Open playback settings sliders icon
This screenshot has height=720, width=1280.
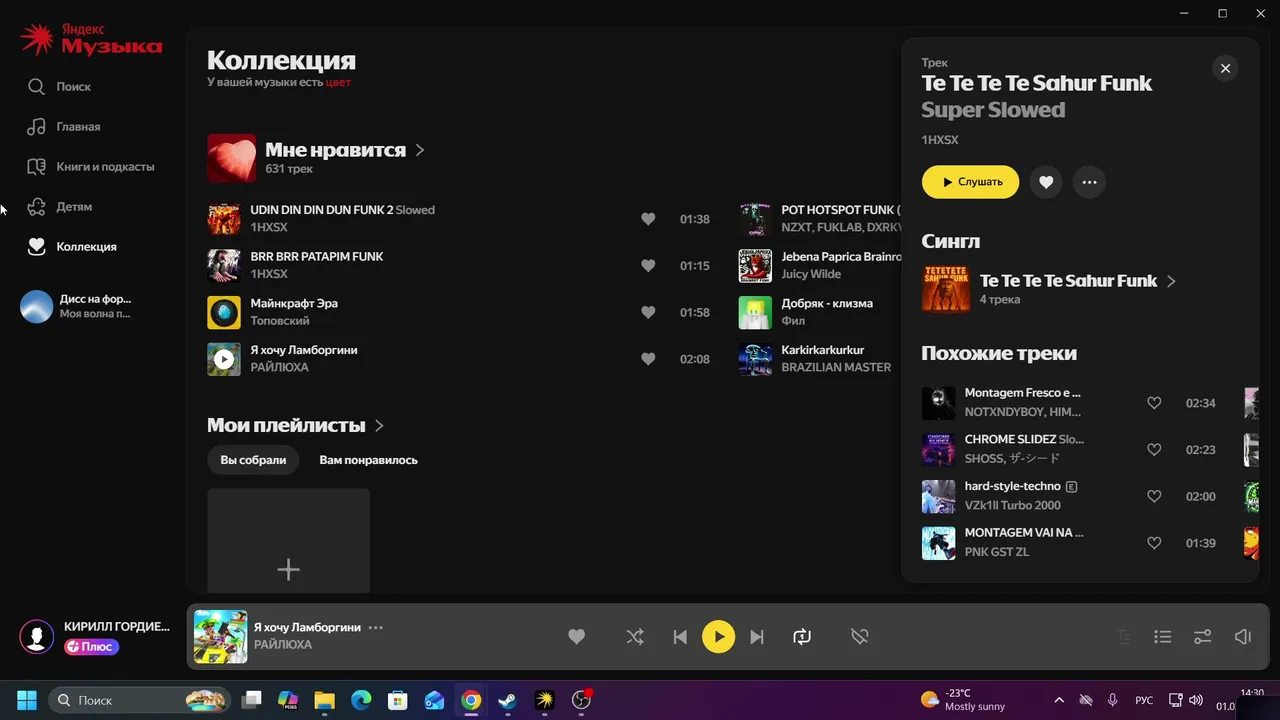click(1203, 637)
